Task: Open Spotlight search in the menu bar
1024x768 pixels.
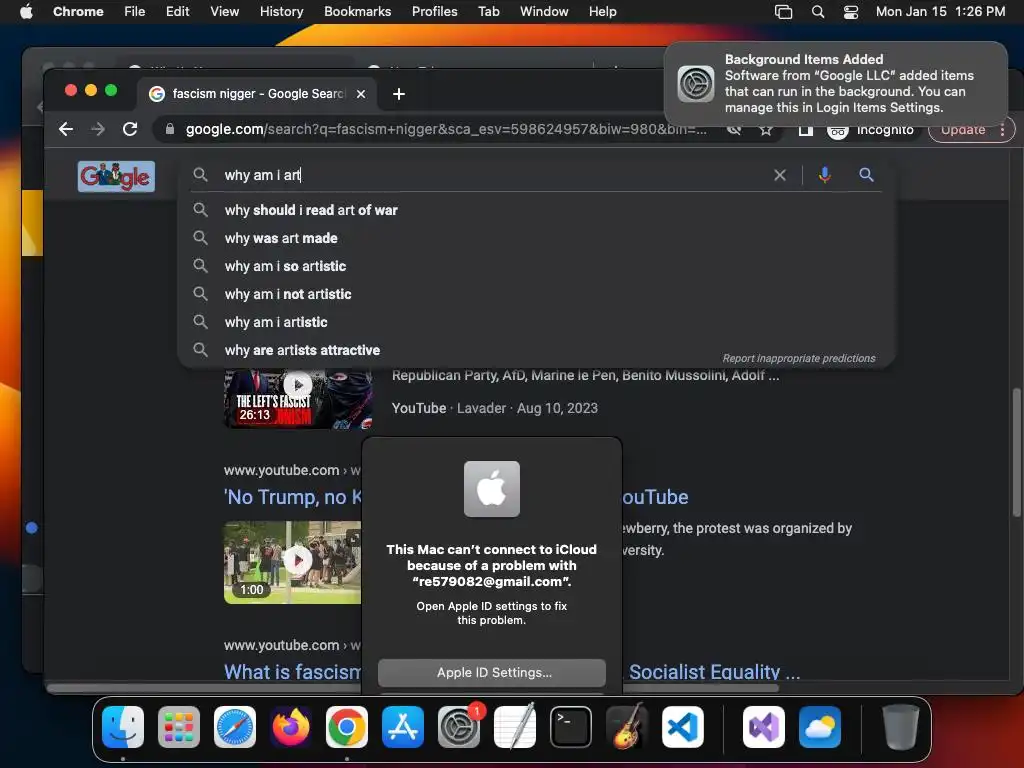Action: 818,12
